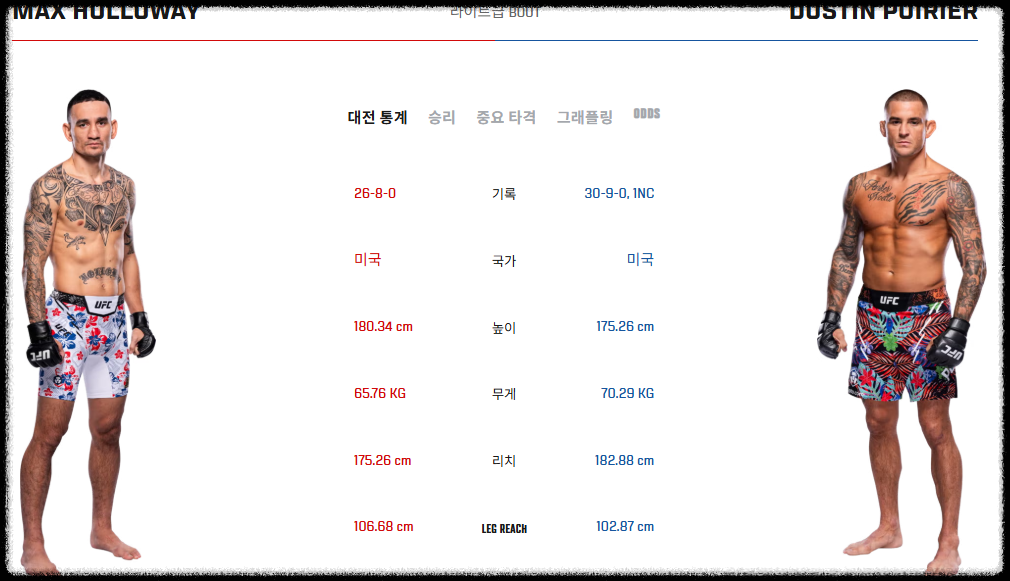Click Poirier's record value 30-9-0, 1NC
This screenshot has width=1010, height=581.
coord(619,193)
